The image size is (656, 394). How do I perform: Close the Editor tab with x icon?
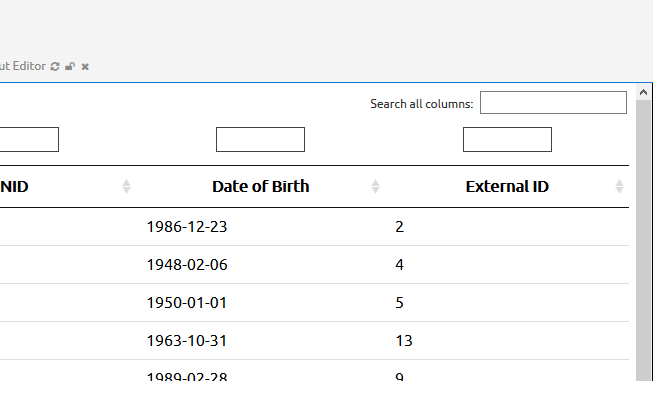click(x=85, y=67)
